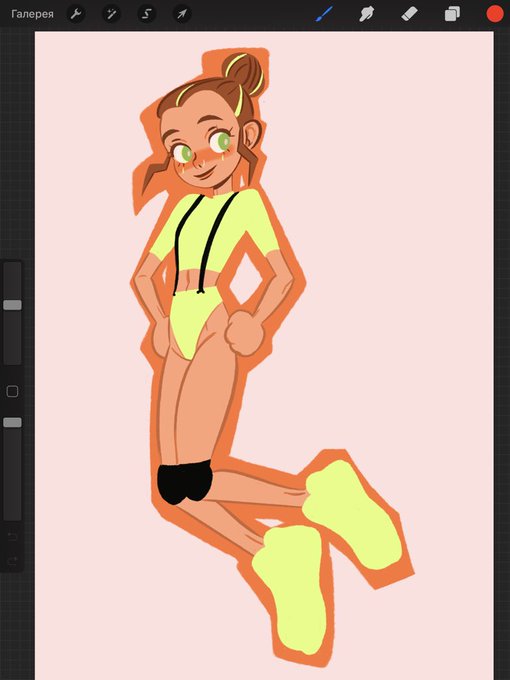This screenshot has height=680, width=510.
Task: Activate the Transform arrow tool
Action: [182, 14]
